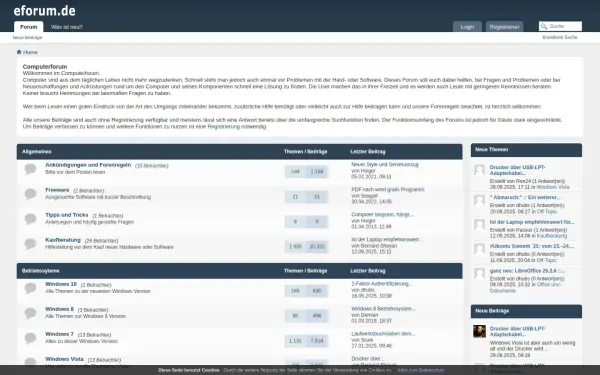Click speech bubble icon for Windows 7
This screenshot has width=600, height=375.
tap(30, 338)
